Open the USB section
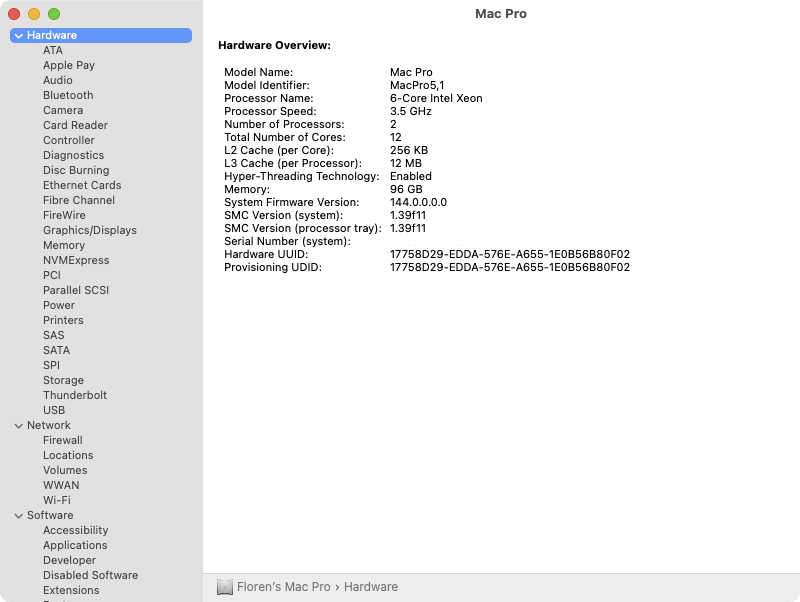 [54, 410]
